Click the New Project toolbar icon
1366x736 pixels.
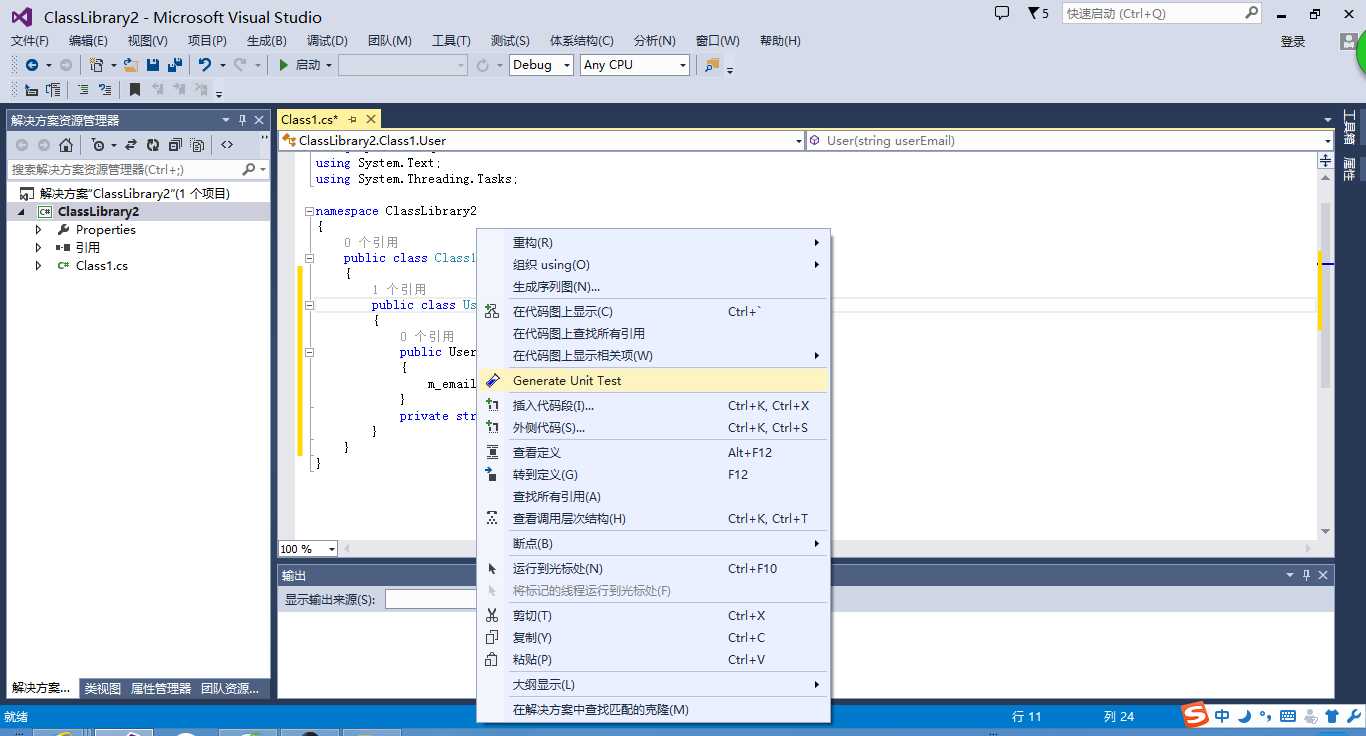pos(96,65)
